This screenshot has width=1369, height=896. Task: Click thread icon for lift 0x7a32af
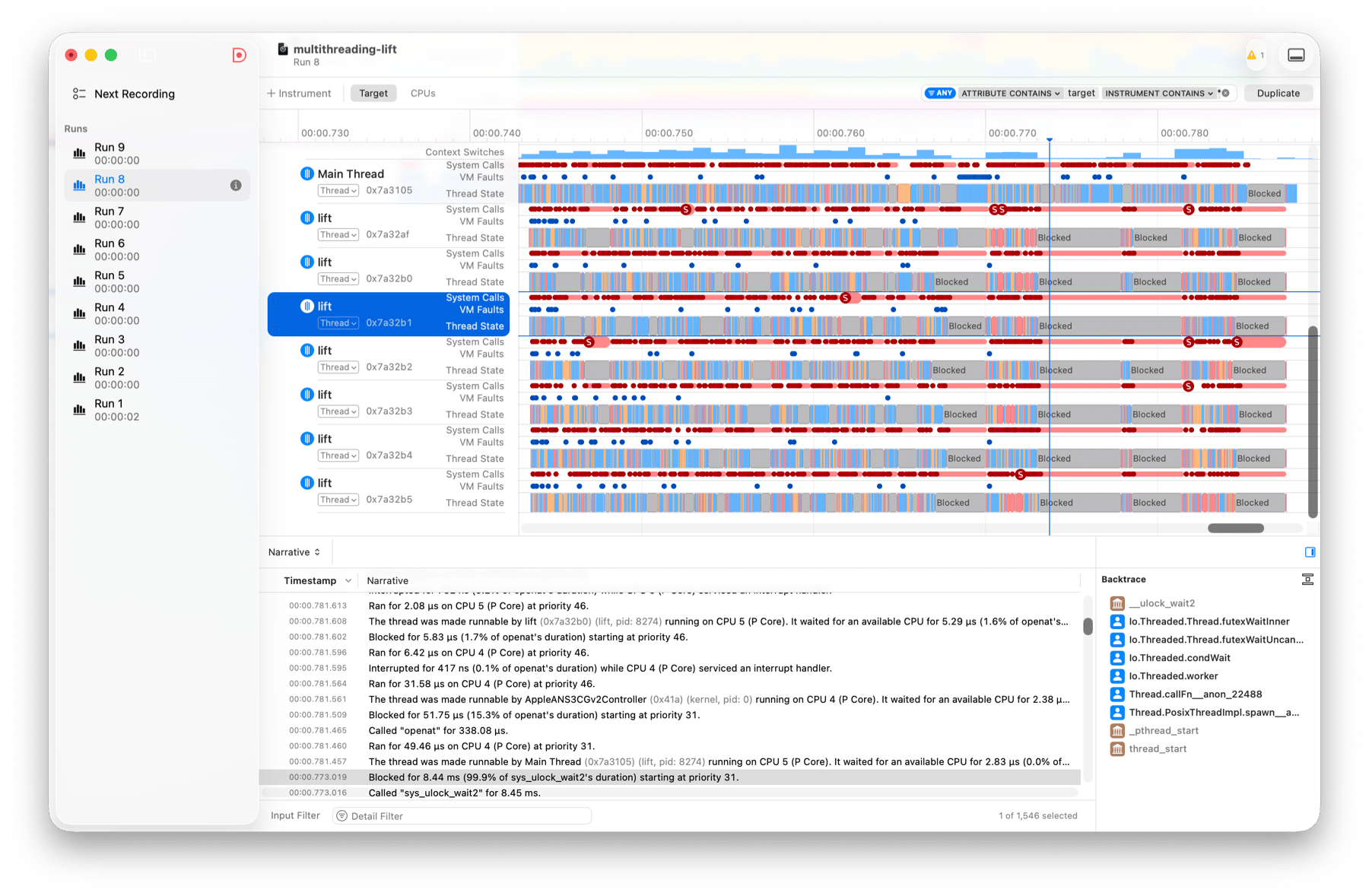pos(307,218)
